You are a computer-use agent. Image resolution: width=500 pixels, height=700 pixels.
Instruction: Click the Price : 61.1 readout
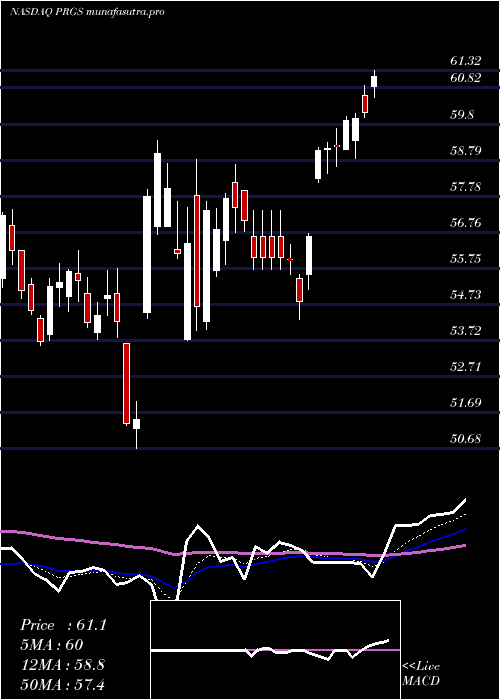pyautogui.click(x=63, y=625)
